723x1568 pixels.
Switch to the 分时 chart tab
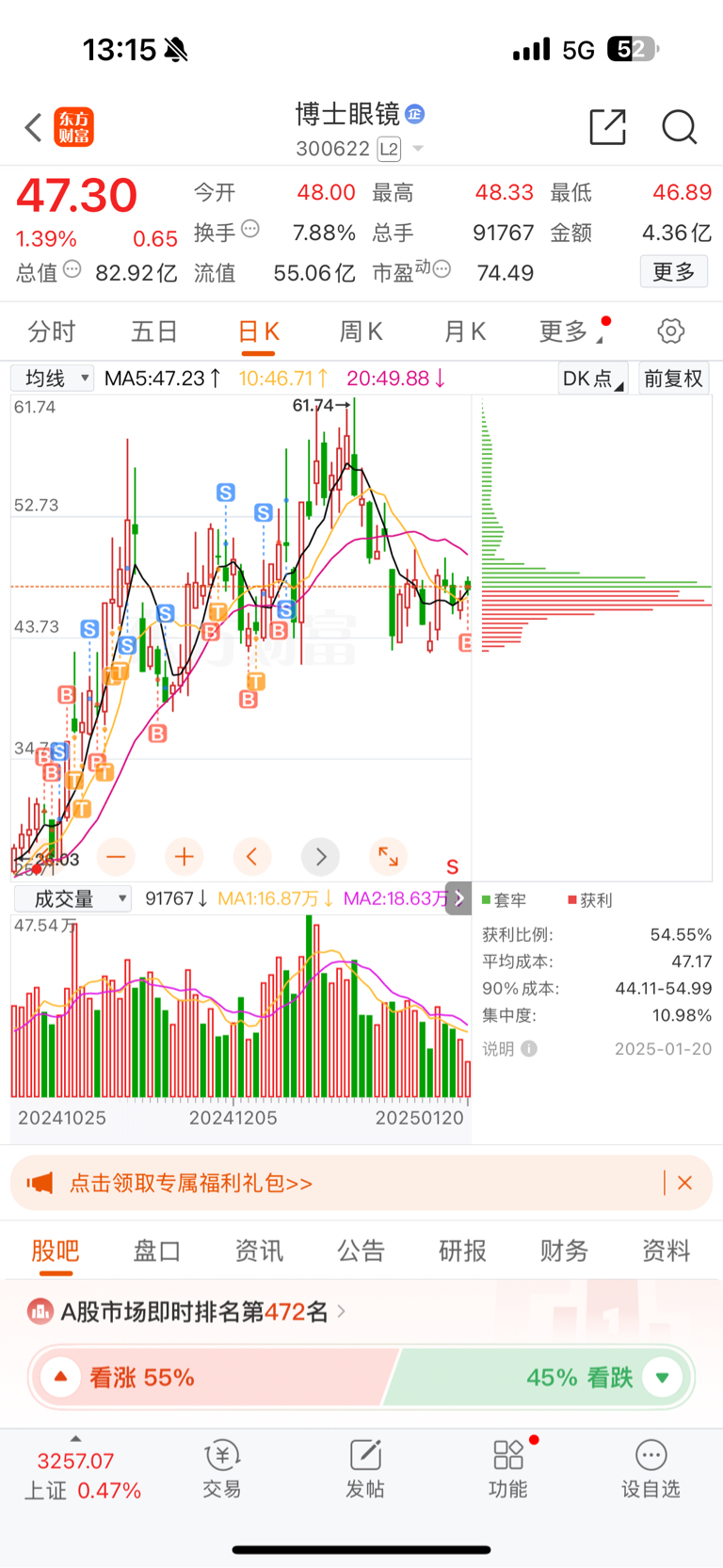[x=52, y=331]
